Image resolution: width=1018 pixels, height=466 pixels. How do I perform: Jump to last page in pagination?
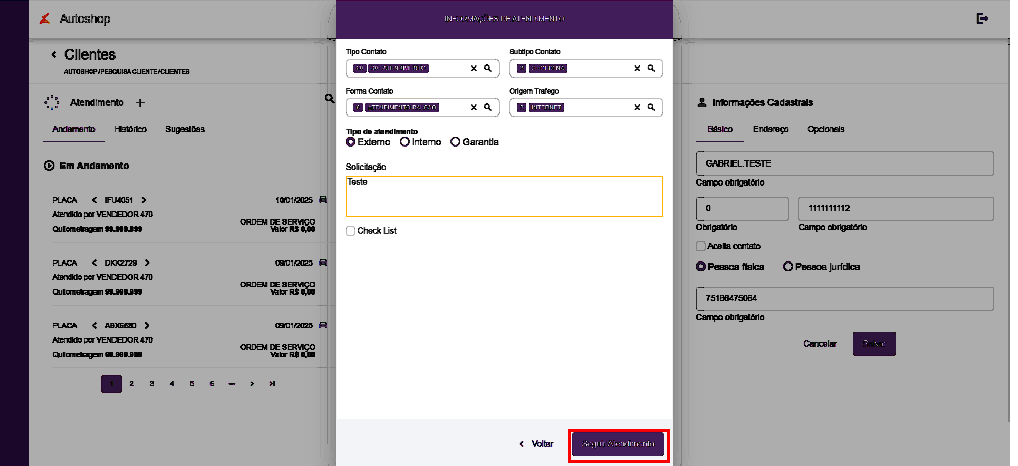click(x=272, y=384)
